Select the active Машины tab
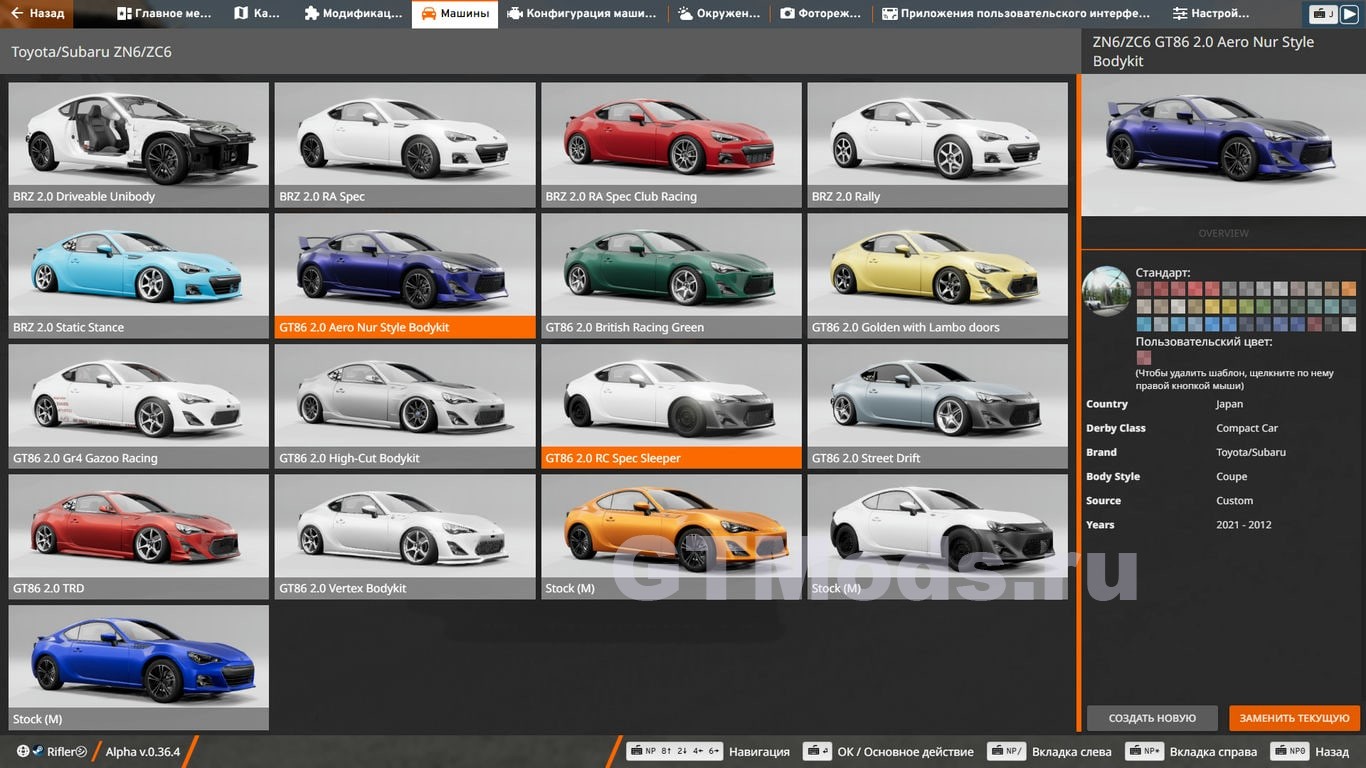 pos(455,14)
